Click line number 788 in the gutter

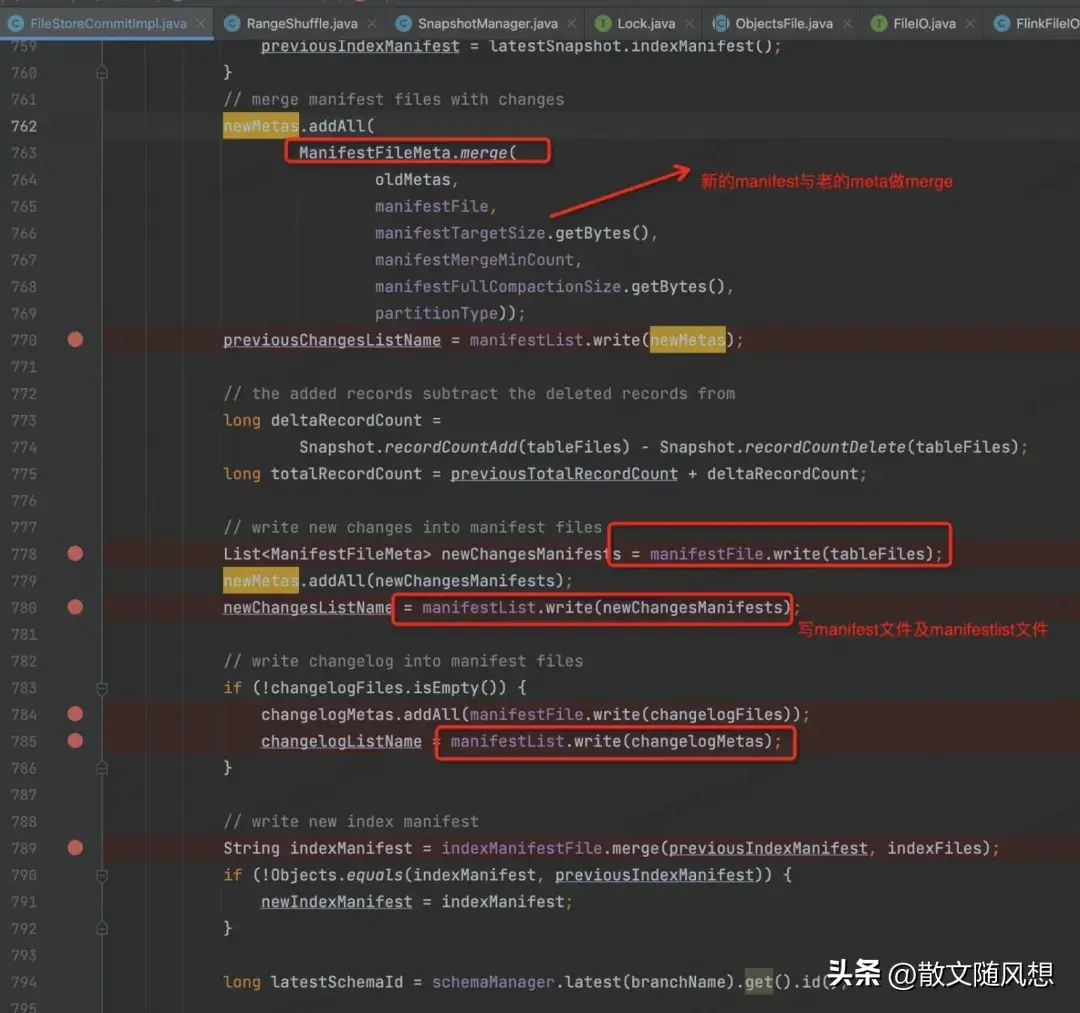tap(24, 822)
